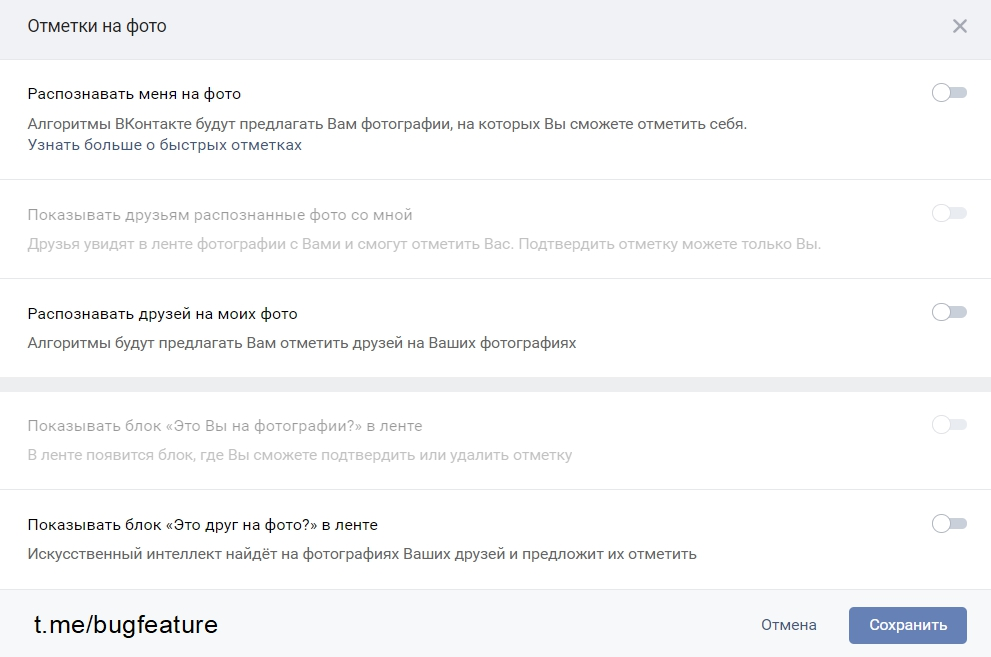Click the «Распознавать друзей на моих фото» label
The image size is (991, 657).
pyautogui.click(x=163, y=314)
